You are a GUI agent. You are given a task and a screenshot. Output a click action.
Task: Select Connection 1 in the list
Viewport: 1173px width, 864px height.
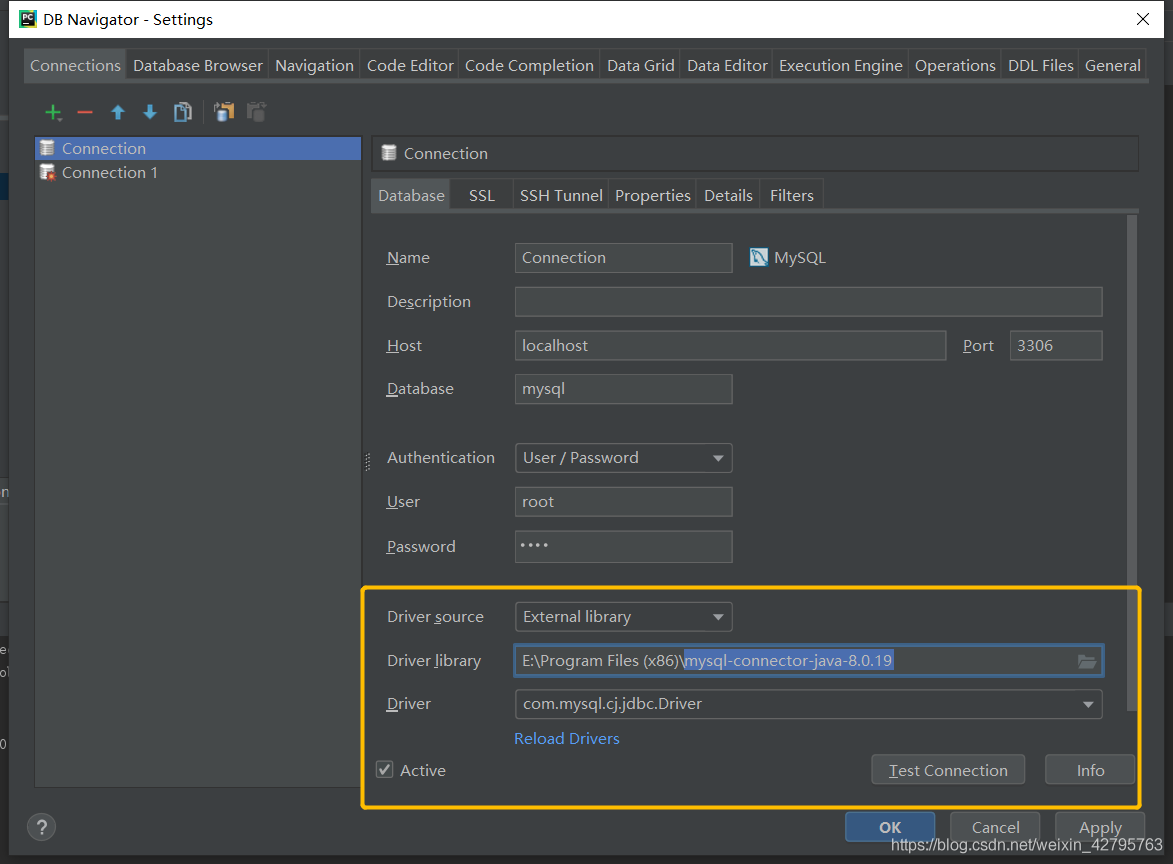point(109,173)
